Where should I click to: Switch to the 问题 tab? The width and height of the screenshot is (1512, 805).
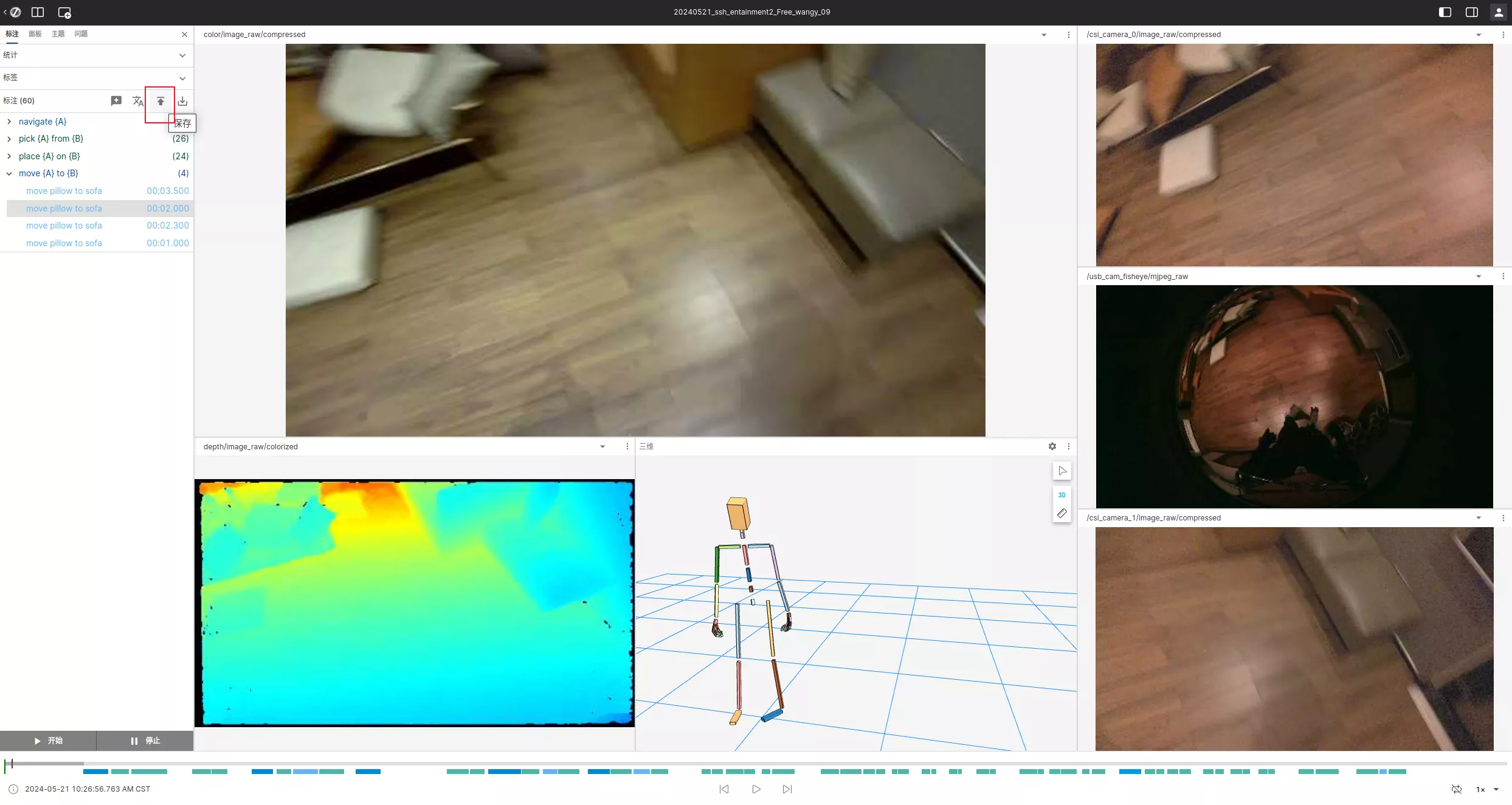click(x=81, y=34)
